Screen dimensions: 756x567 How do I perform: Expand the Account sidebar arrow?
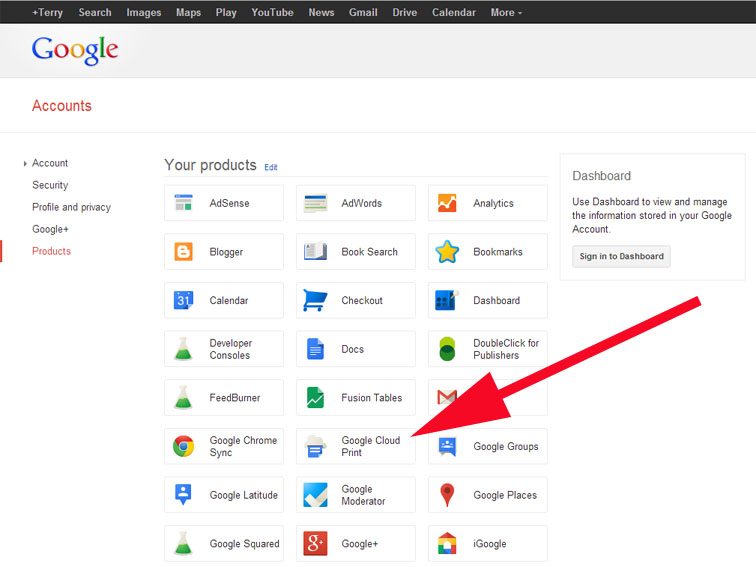(x=25, y=164)
